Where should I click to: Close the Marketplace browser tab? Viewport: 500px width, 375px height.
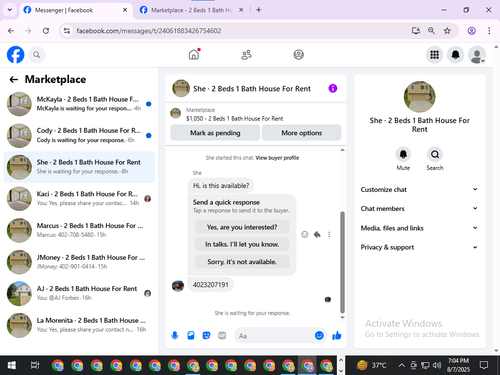tap(241, 10)
